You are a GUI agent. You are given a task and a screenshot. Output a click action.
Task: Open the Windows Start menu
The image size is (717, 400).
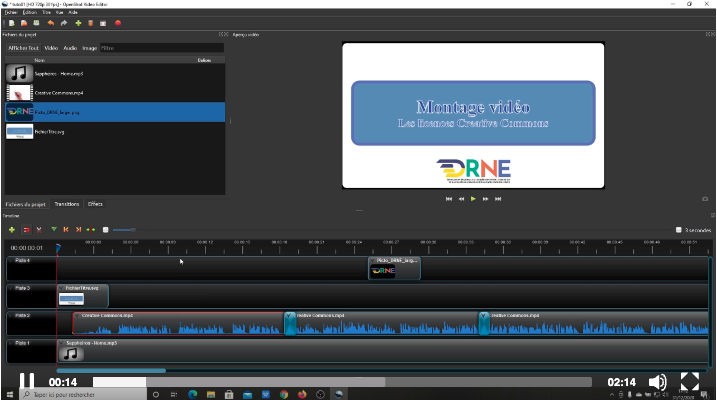[x=10, y=395]
